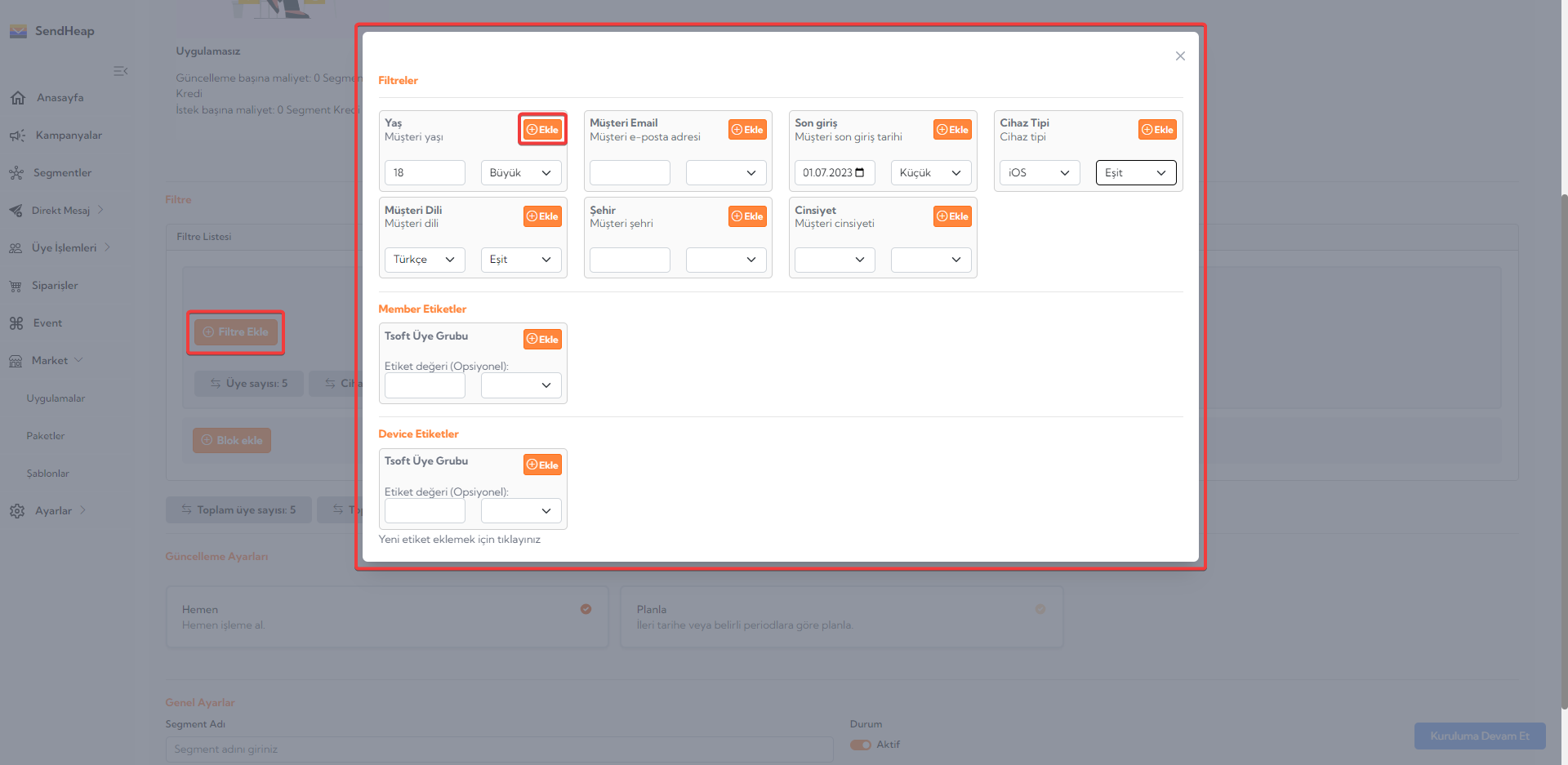Close the filter dialog with the X
Image resolution: width=1568 pixels, height=765 pixels.
[x=1180, y=56]
